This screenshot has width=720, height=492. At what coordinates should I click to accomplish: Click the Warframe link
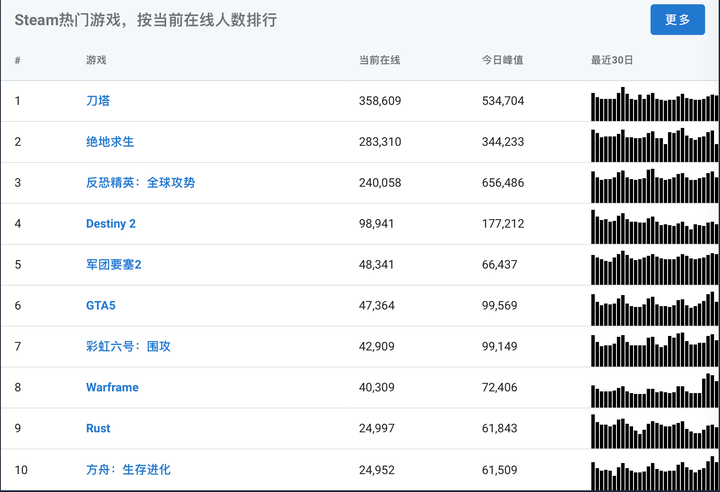click(112, 387)
